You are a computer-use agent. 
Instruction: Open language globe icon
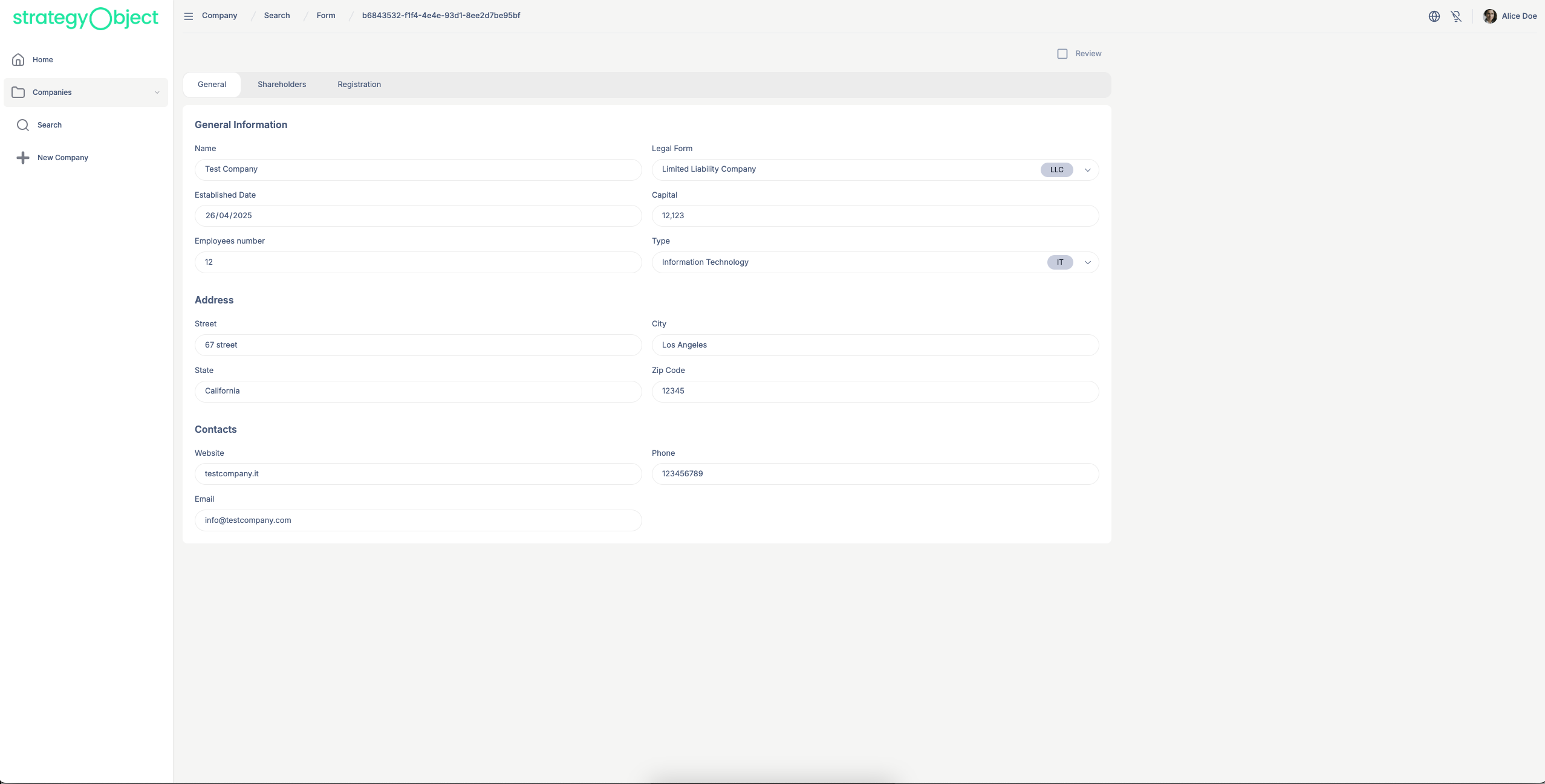[1434, 16]
